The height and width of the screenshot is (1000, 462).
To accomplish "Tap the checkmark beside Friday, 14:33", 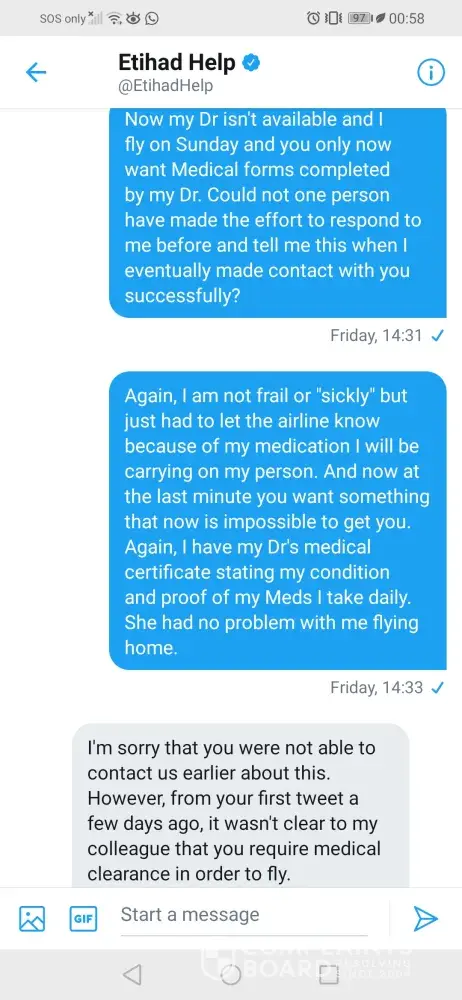I will (x=438, y=688).
